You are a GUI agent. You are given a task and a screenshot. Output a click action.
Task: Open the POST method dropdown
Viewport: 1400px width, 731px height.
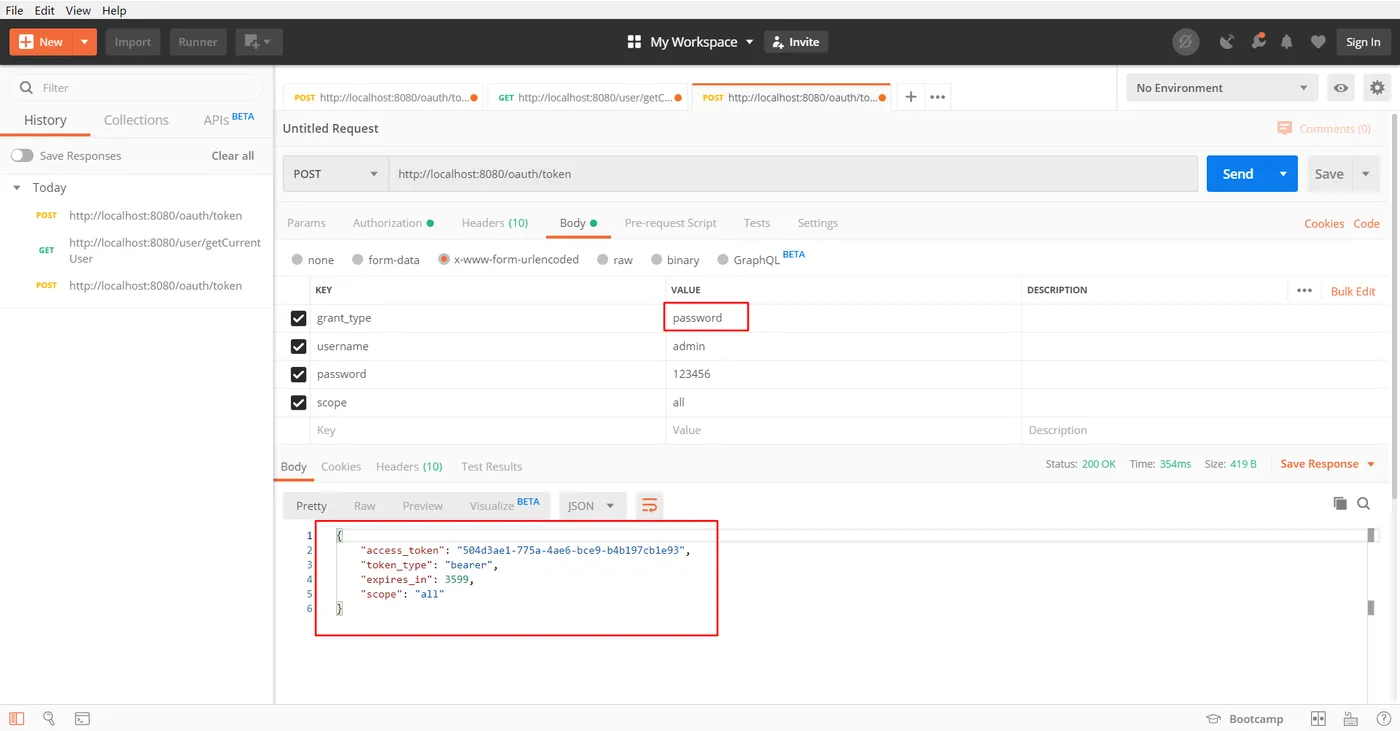(336, 173)
